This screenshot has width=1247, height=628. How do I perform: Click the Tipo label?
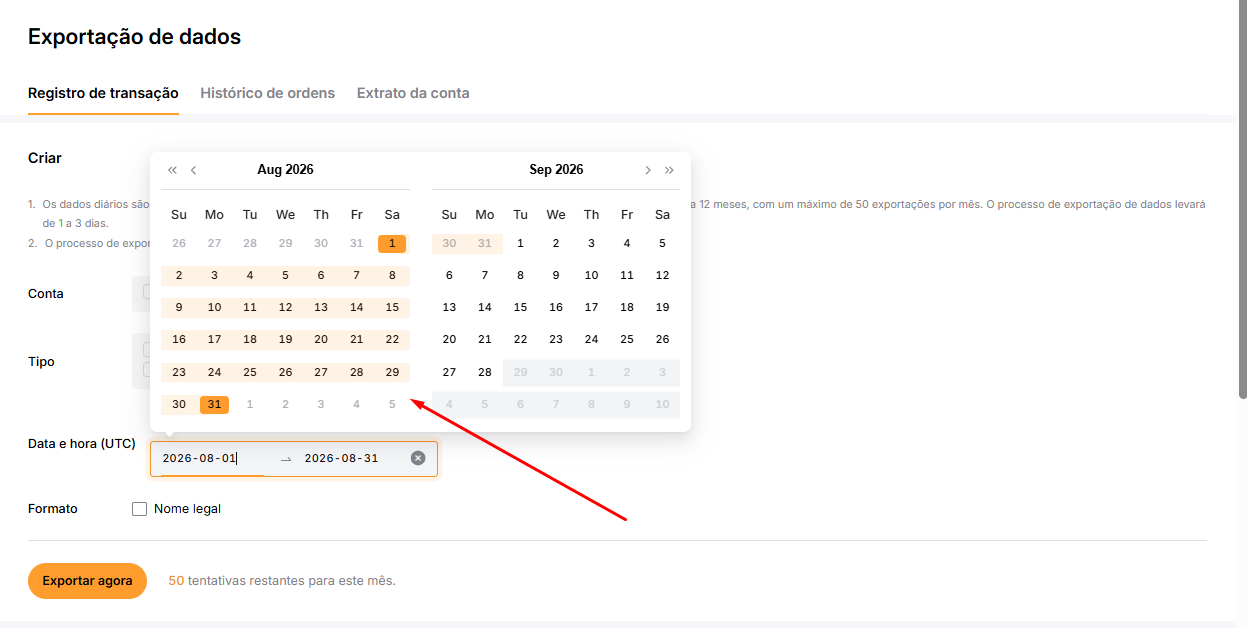click(41, 362)
